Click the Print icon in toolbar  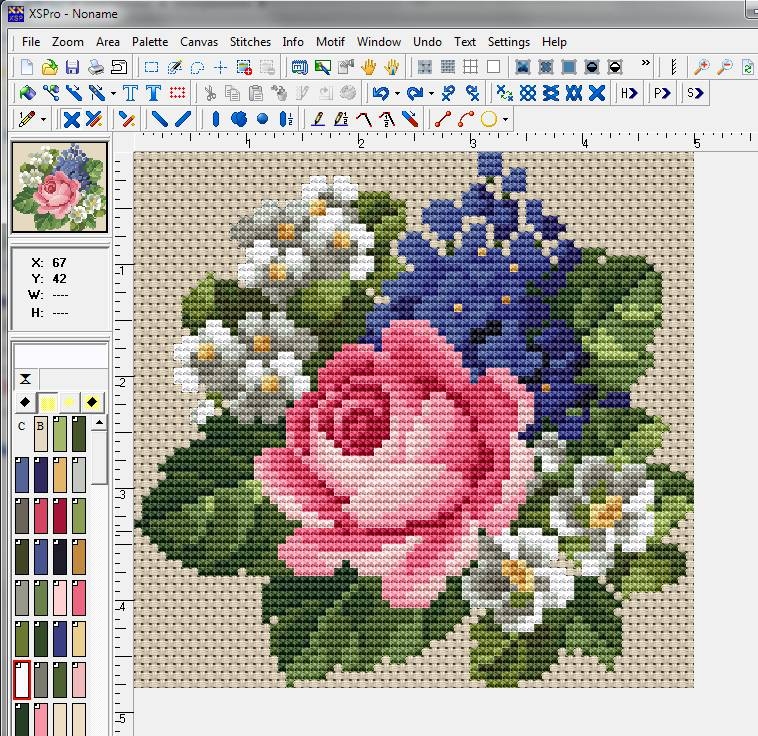coord(96,67)
